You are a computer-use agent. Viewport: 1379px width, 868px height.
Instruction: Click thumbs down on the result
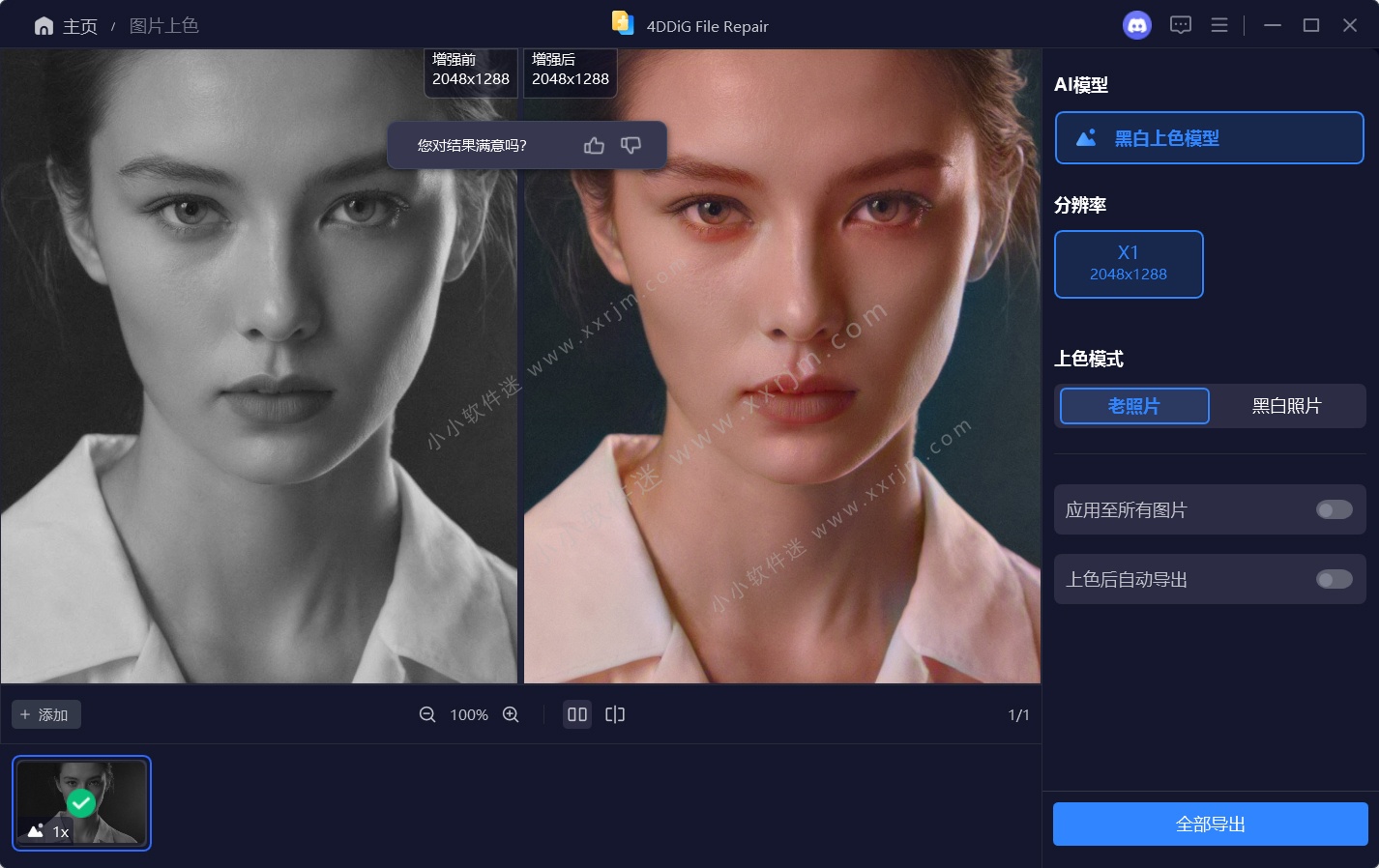click(631, 145)
